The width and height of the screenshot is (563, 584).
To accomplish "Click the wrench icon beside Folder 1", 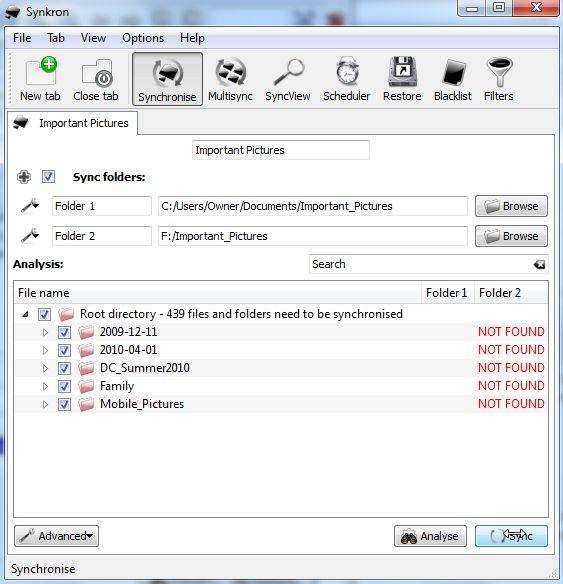I will [30, 206].
